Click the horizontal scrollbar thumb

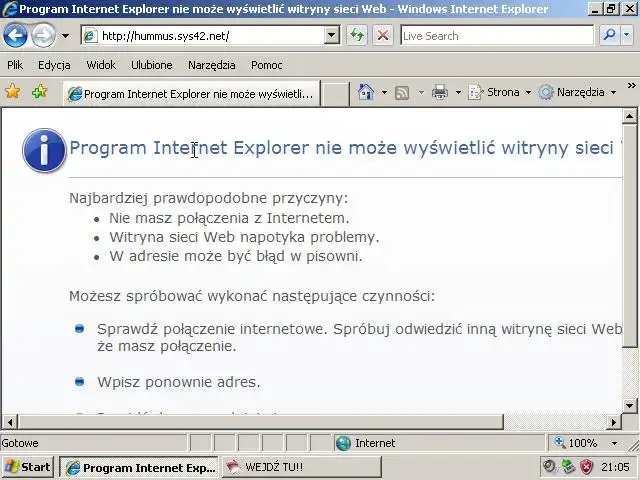click(261, 422)
